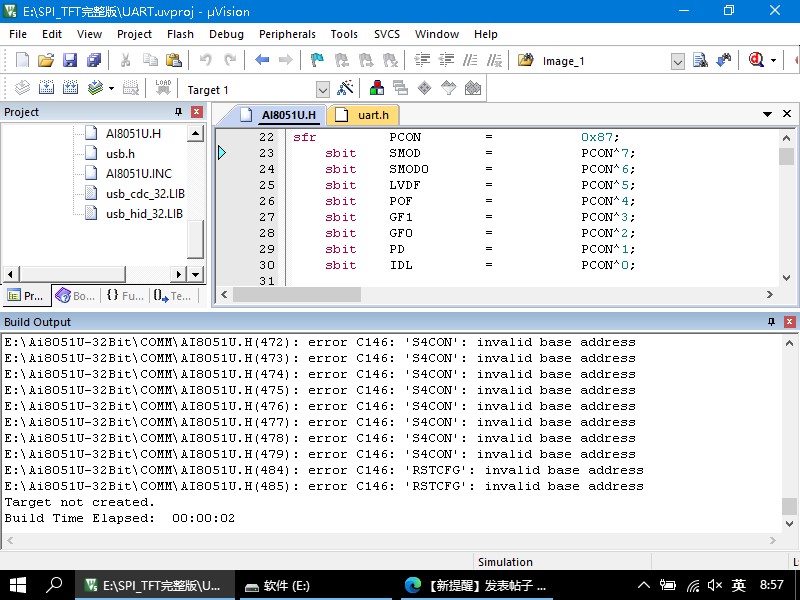The height and width of the screenshot is (600, 800).
Task: Click the editor horizontal scrollbar thumb
Action: (x=297, y=294)
